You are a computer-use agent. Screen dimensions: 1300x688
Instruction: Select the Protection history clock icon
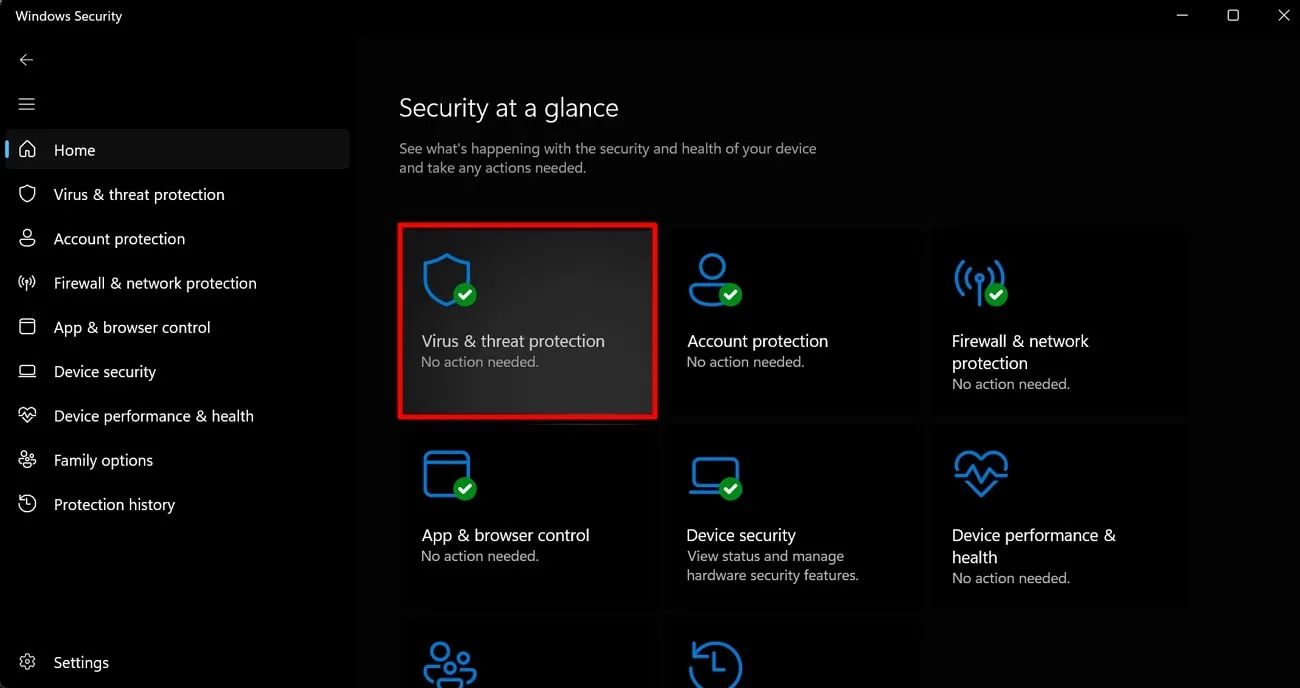point(27,504)
